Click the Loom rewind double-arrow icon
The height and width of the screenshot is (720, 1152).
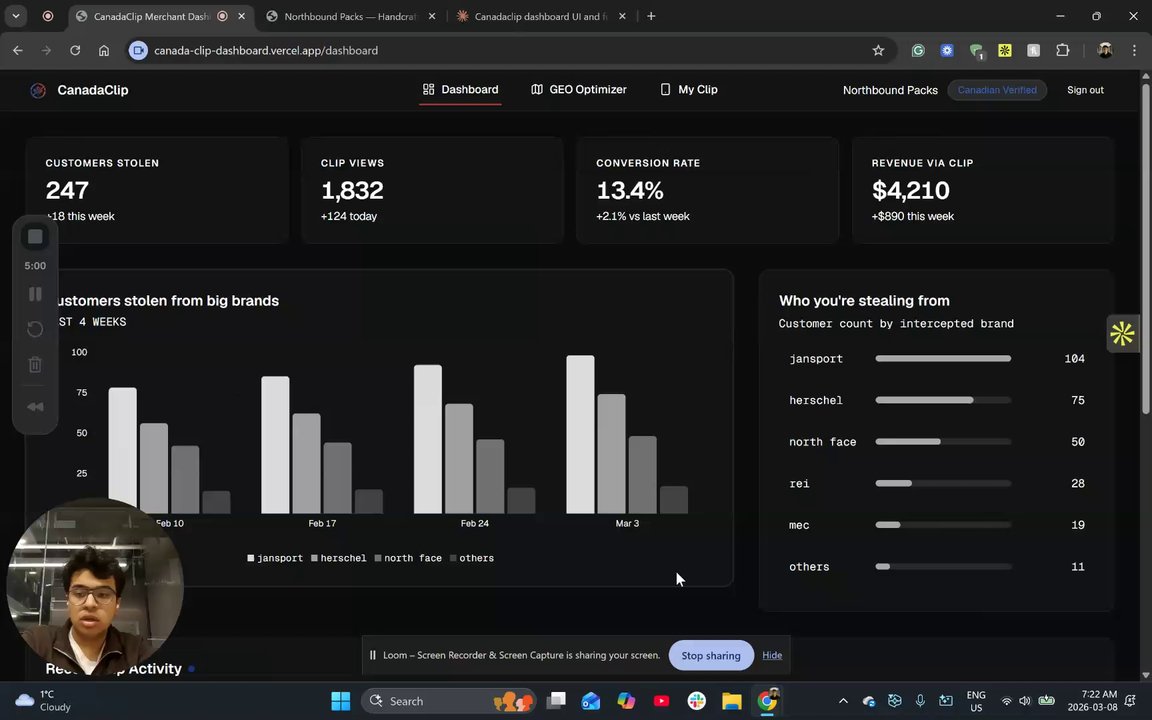tap(35, 407)
